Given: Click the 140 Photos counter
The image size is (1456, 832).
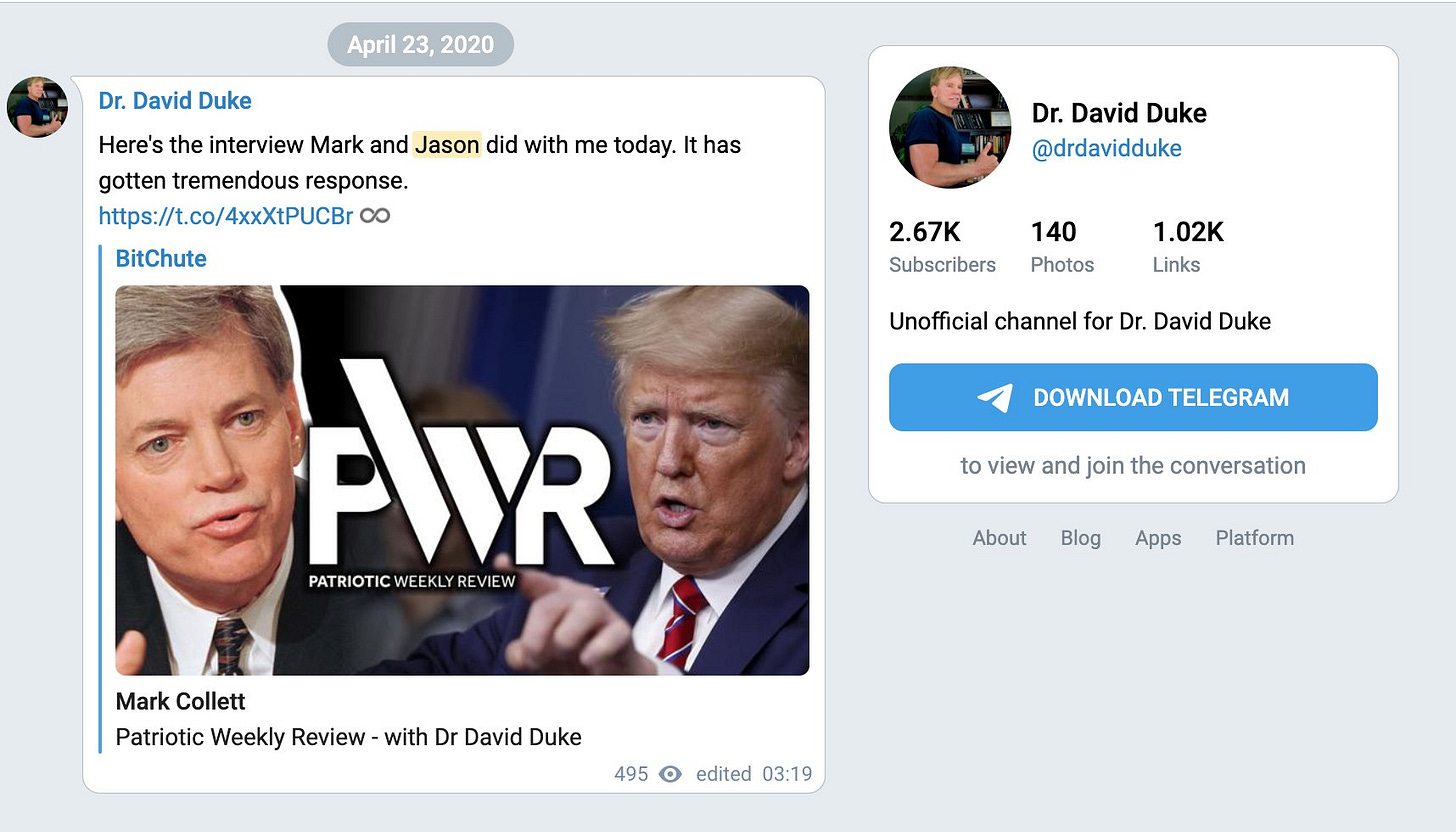Looking at the screenshot, I should click(1062, 247).
